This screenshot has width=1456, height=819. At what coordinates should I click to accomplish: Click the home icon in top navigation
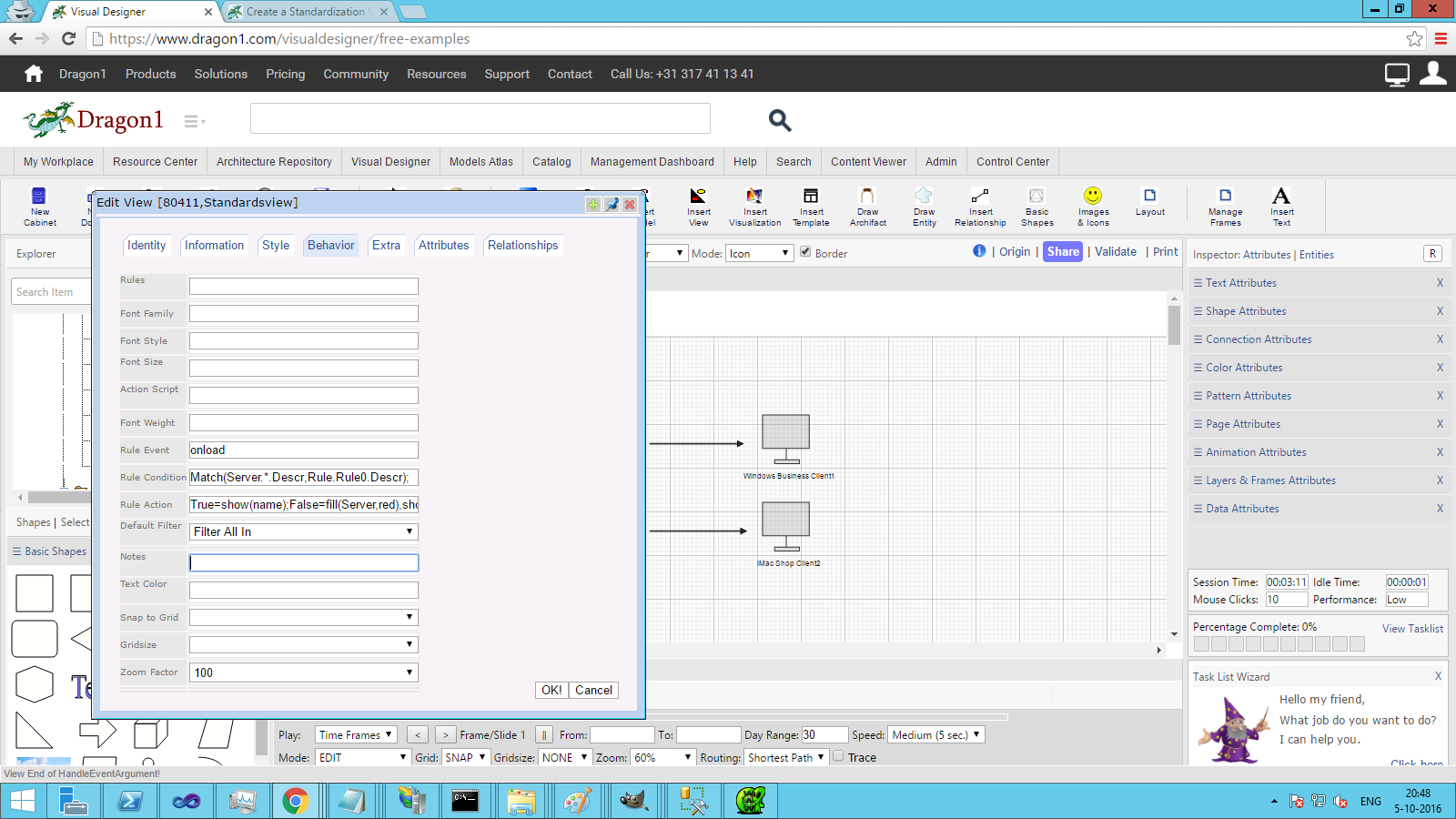point(34,74)
